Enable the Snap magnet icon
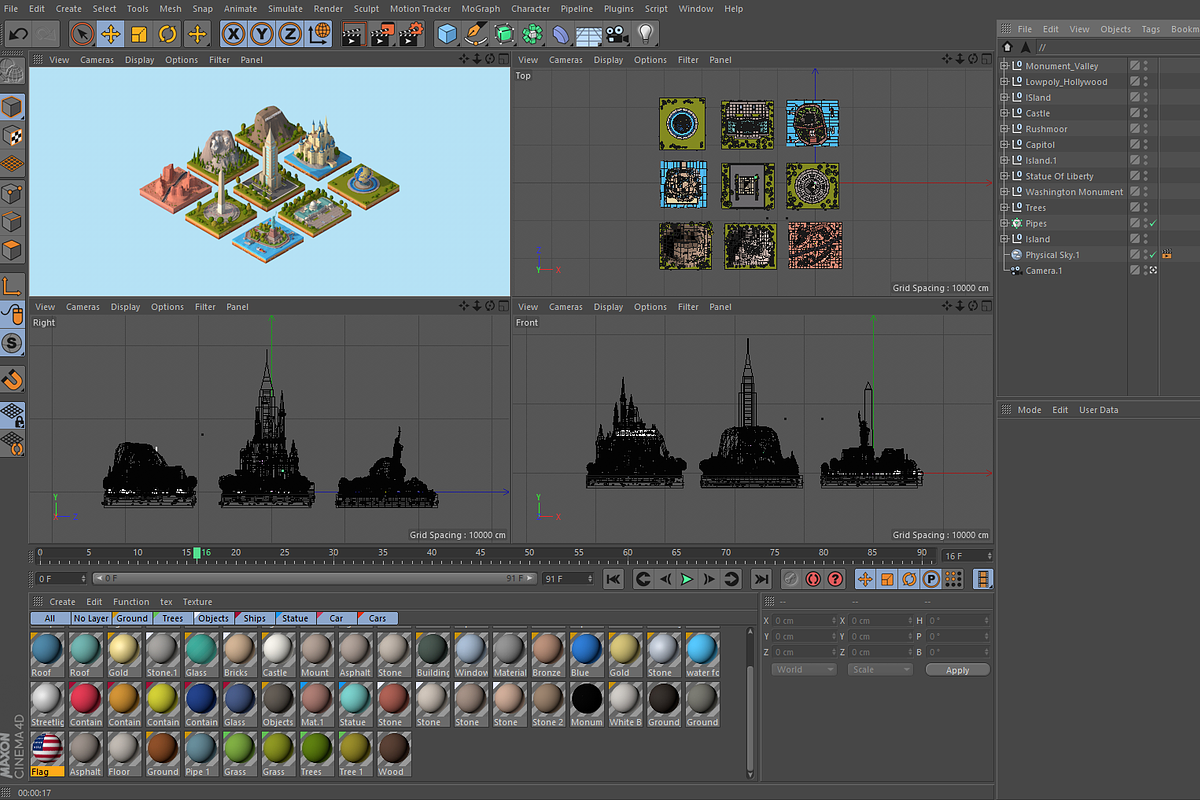The image size is (1200, 800). click(x=12, y=380)
